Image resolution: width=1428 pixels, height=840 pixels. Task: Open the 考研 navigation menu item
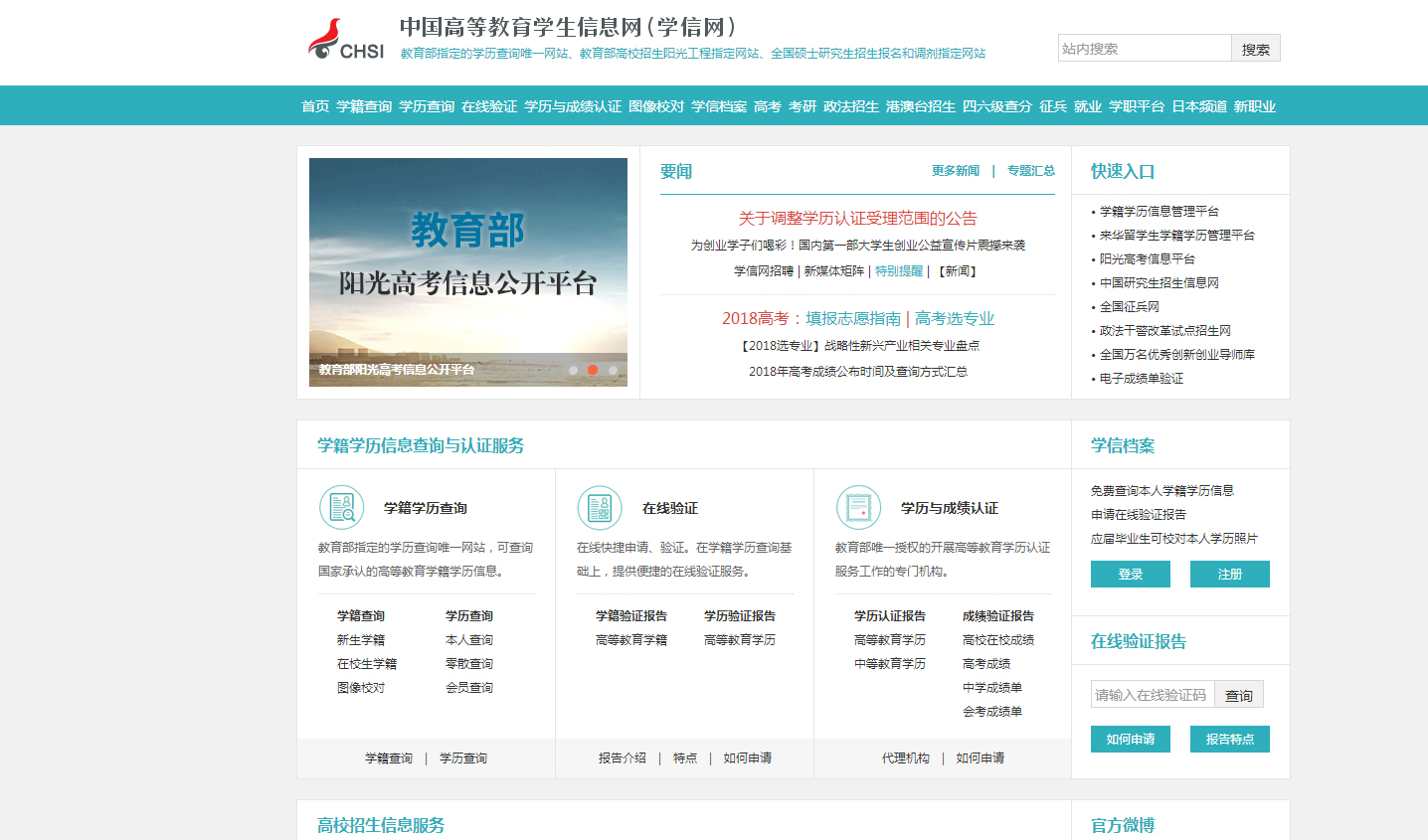click(803, 106)
